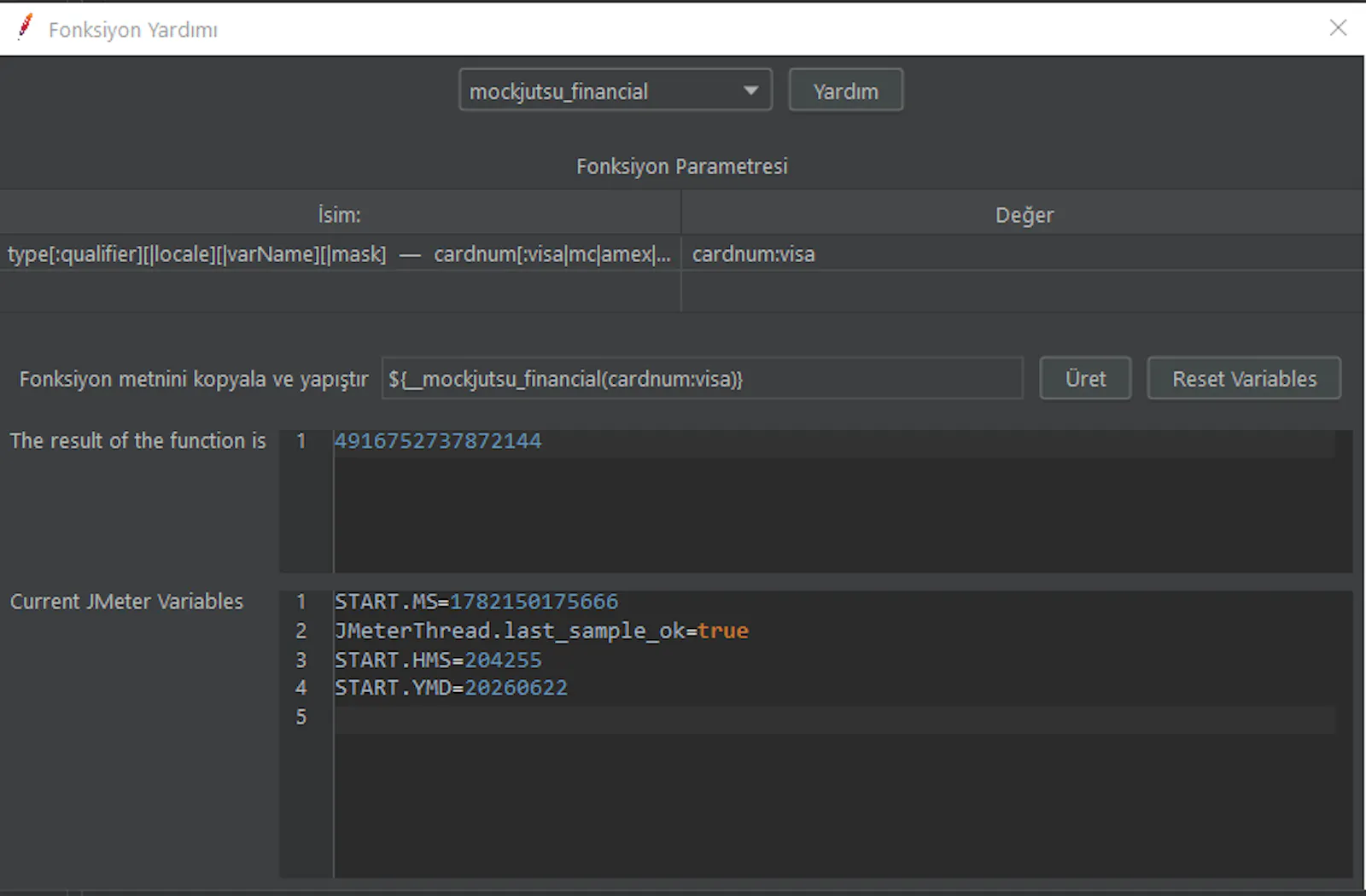
Task: Click the START.YMD=20260622 line
Action: (x=451, y=688)
